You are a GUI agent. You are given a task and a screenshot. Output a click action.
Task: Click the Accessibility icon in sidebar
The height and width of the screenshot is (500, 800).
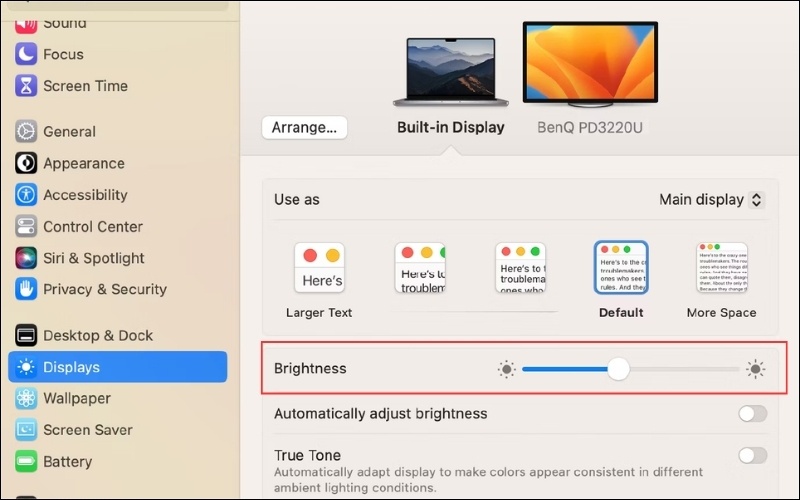(x=26, y=195)
